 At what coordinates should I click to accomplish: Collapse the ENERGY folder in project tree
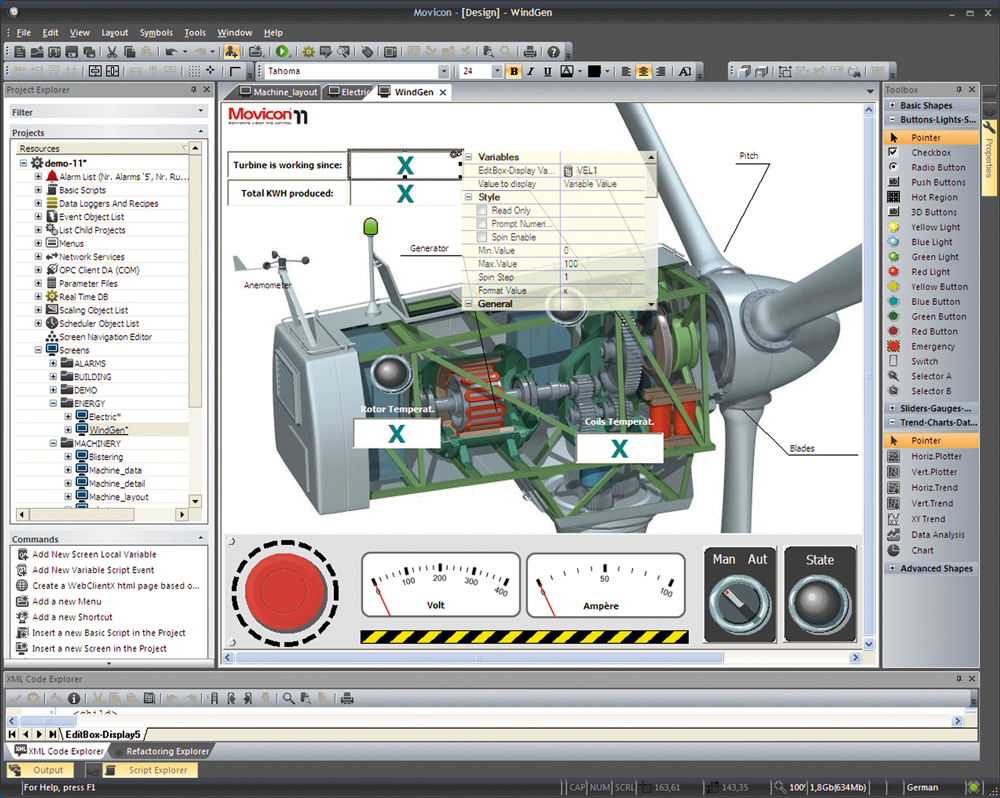click(x=53, y=403)
